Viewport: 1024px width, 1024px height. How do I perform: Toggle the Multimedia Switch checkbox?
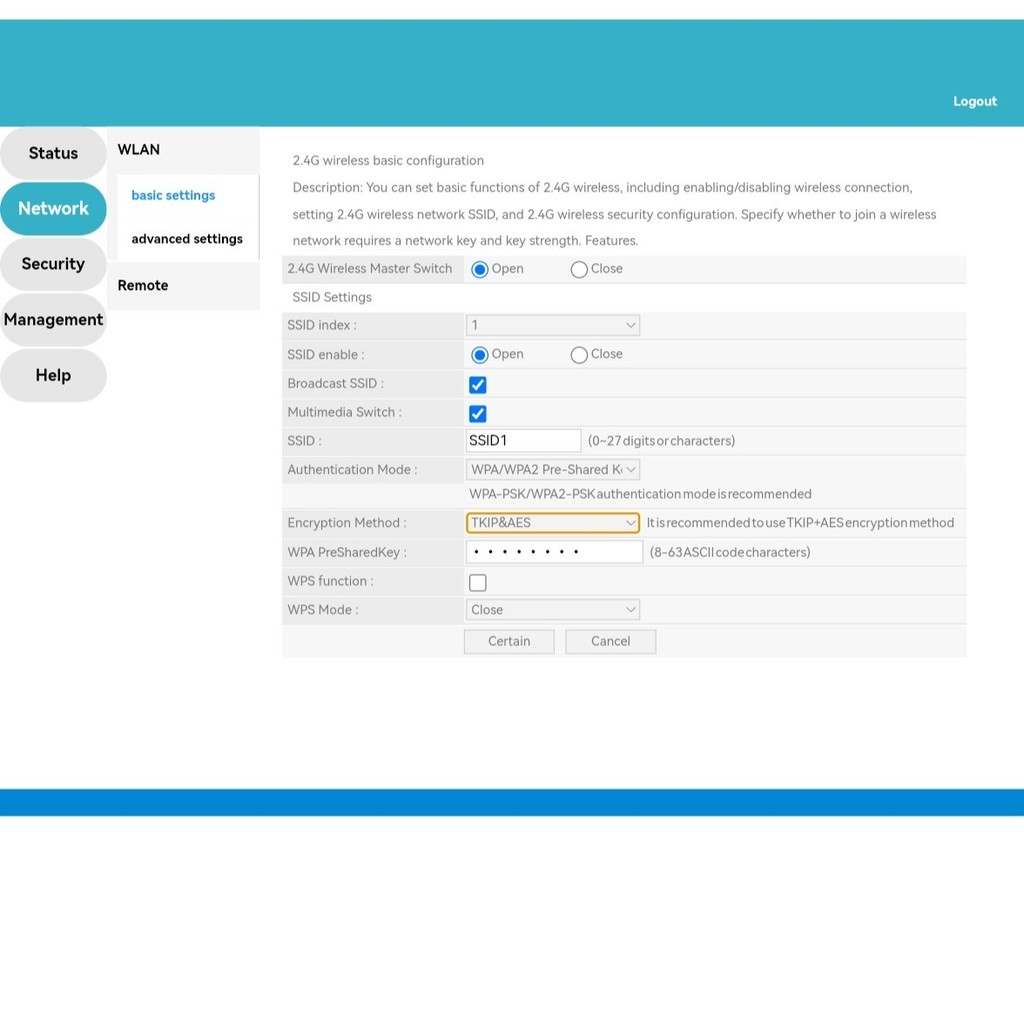click(x=478, y=414)
